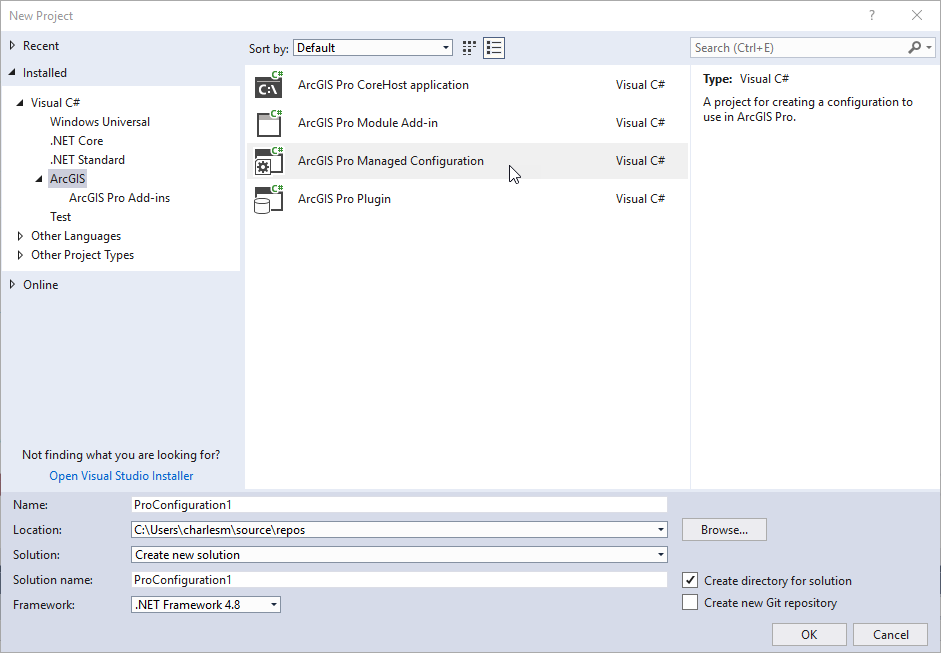Collapse the Visual C# tree node
The height and width of the screenshot is (653, 941).
coord(20,102)
